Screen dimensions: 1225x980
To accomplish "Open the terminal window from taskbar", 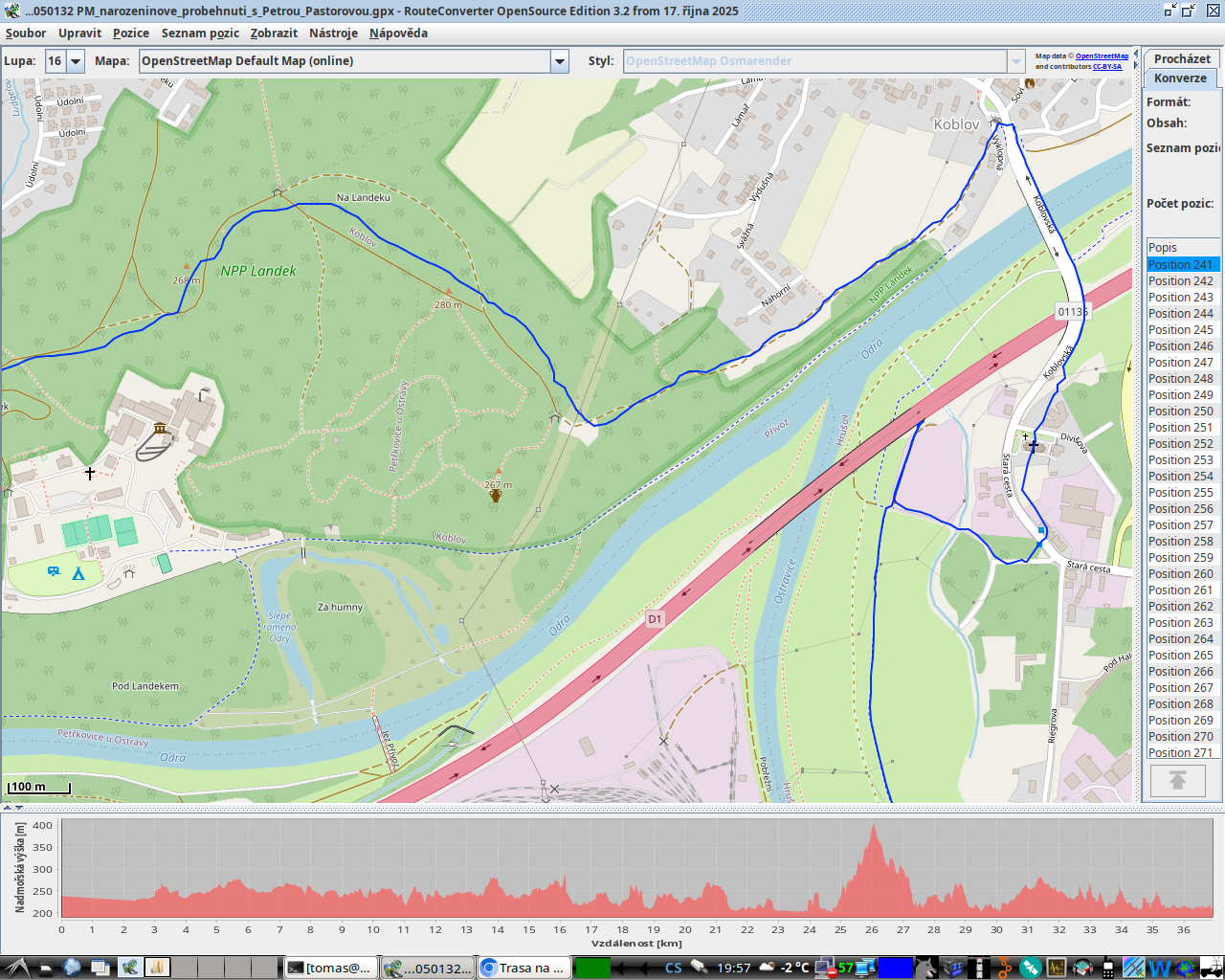I will [x=330, y=968].
